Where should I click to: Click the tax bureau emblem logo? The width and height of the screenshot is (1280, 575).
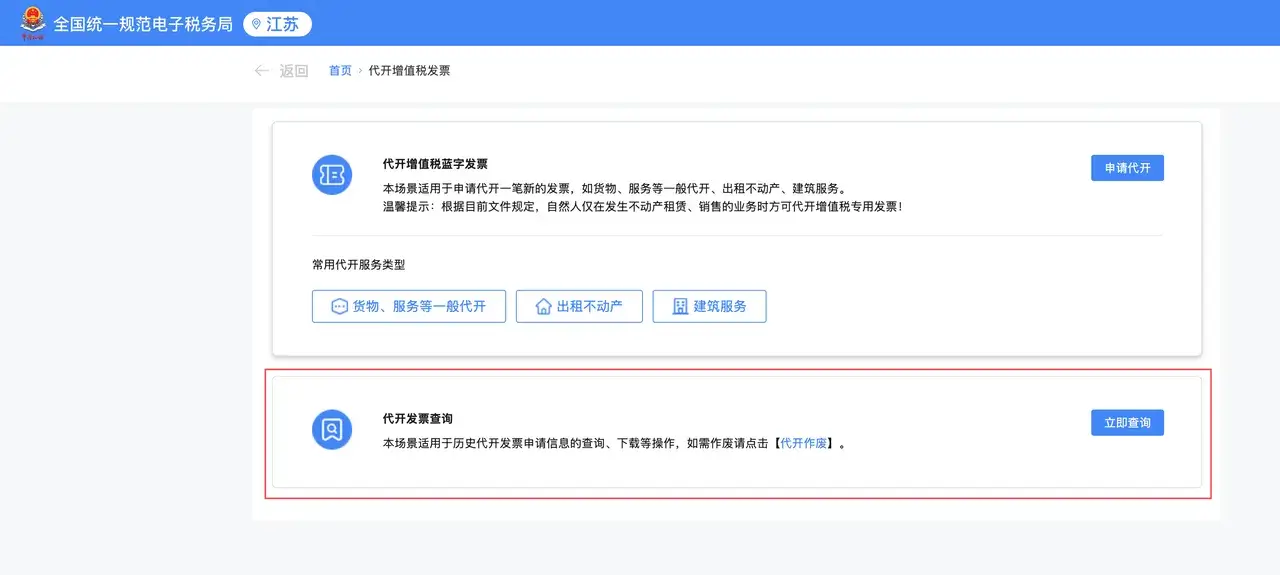(x=33, y=22)
